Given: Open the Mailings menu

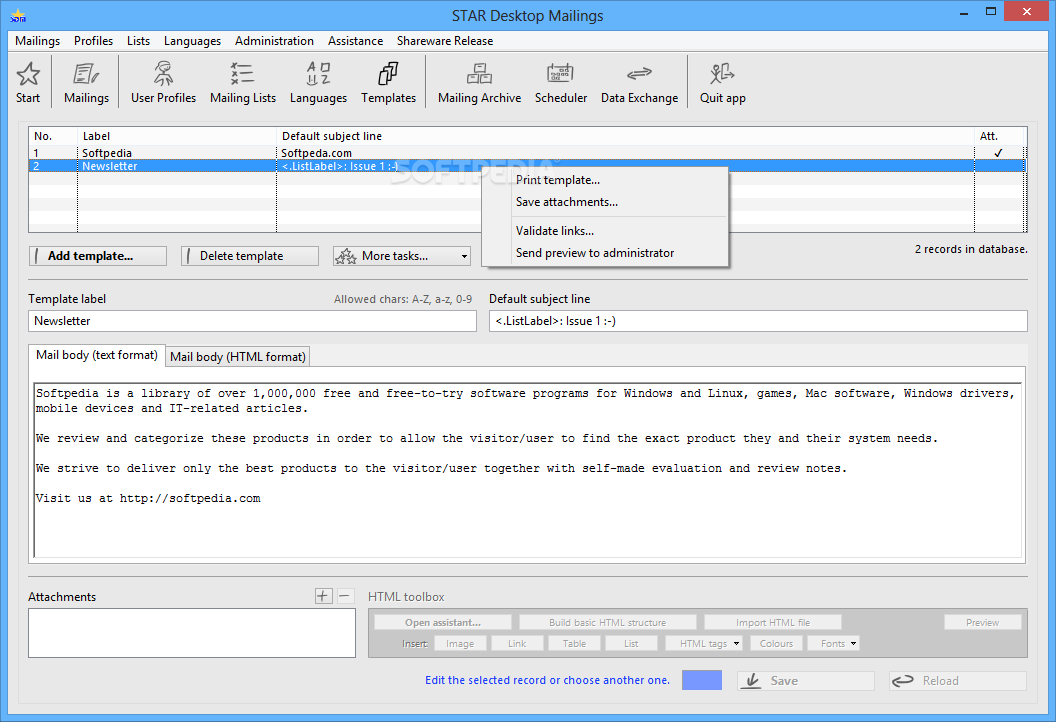Looking at the screenshot, I should click(38, 40).
